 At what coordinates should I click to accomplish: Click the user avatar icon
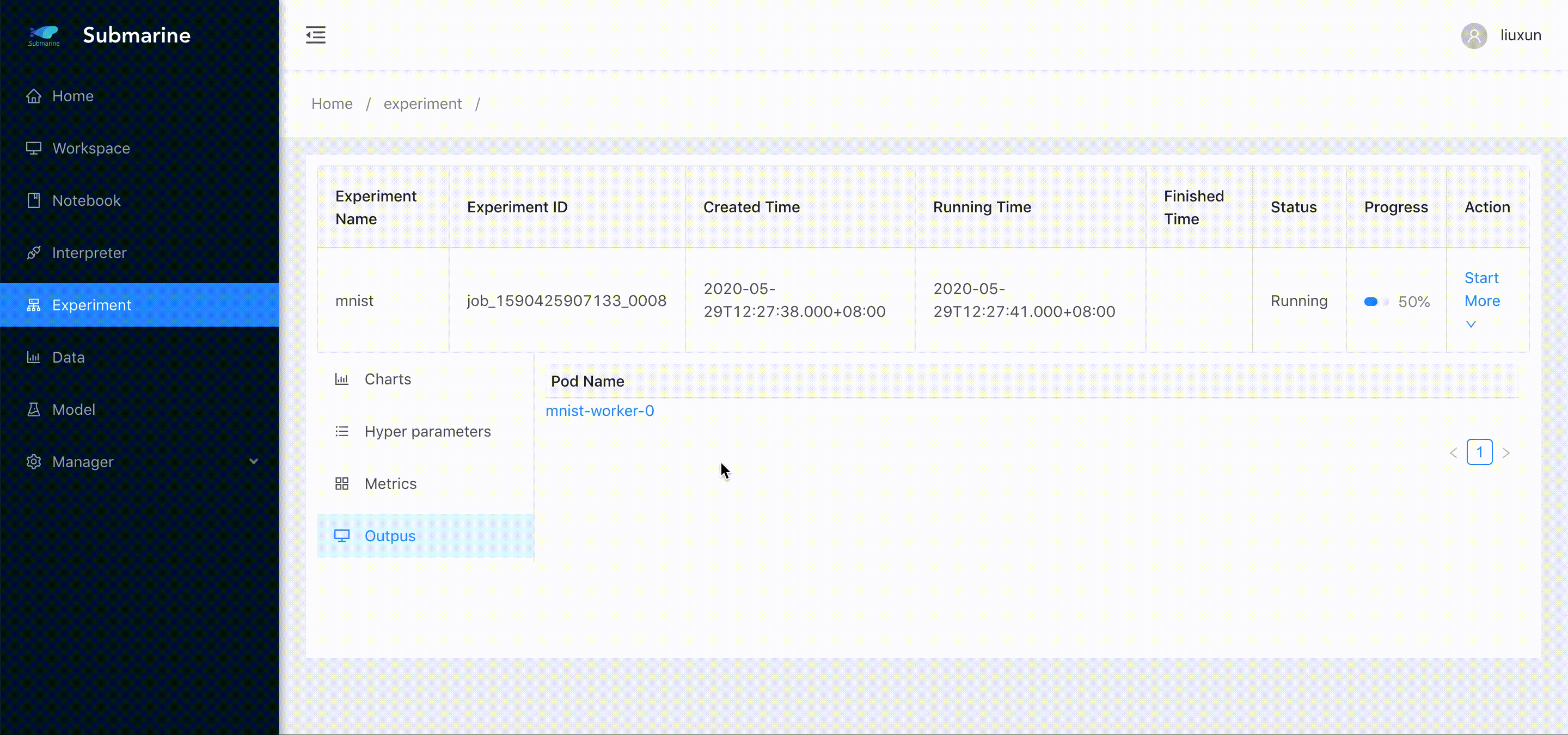point(1474,35)
